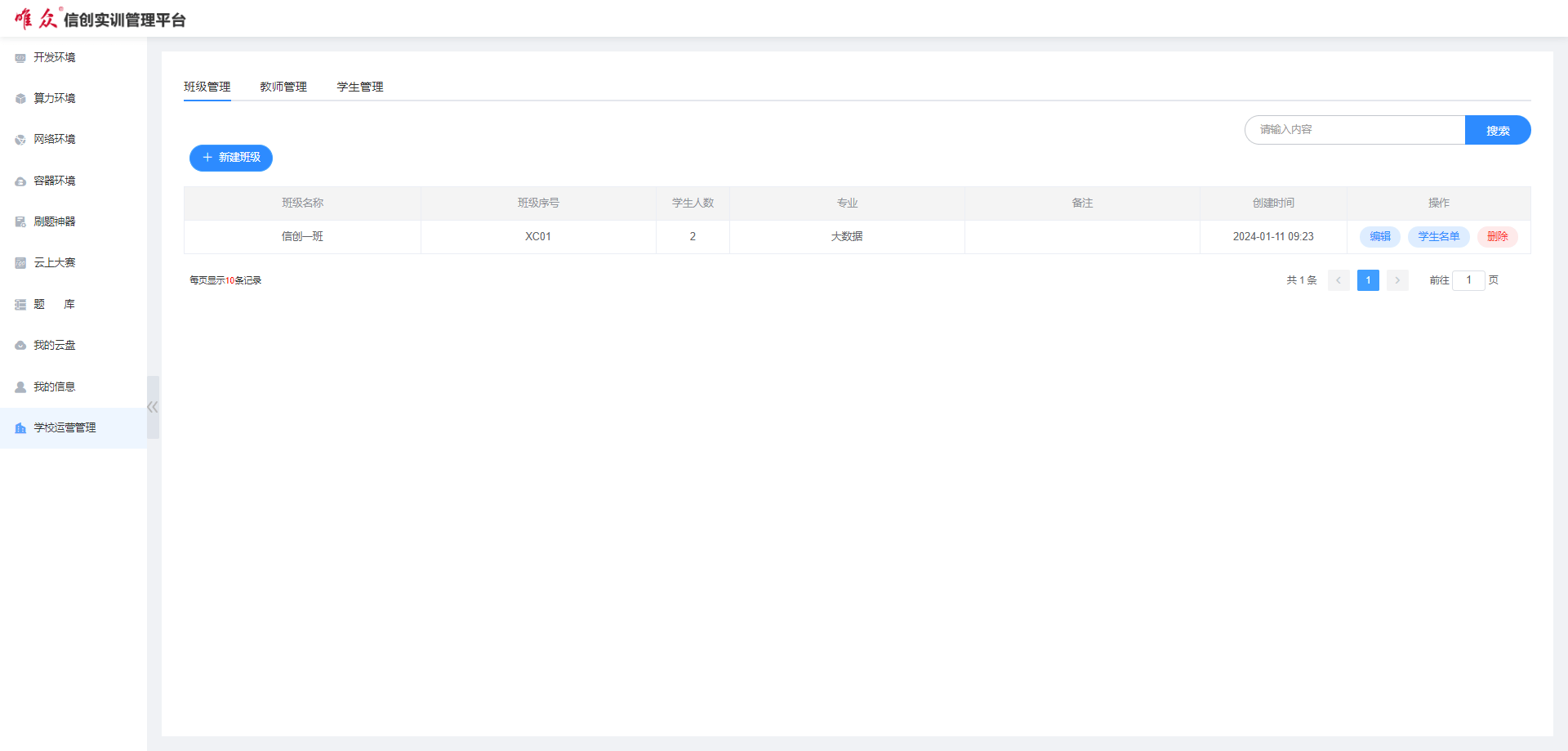Image resolution: width=1568 pixels, height=751 pixels.
Task: Delete the 信创一班 class
Action: point(1498,237)
